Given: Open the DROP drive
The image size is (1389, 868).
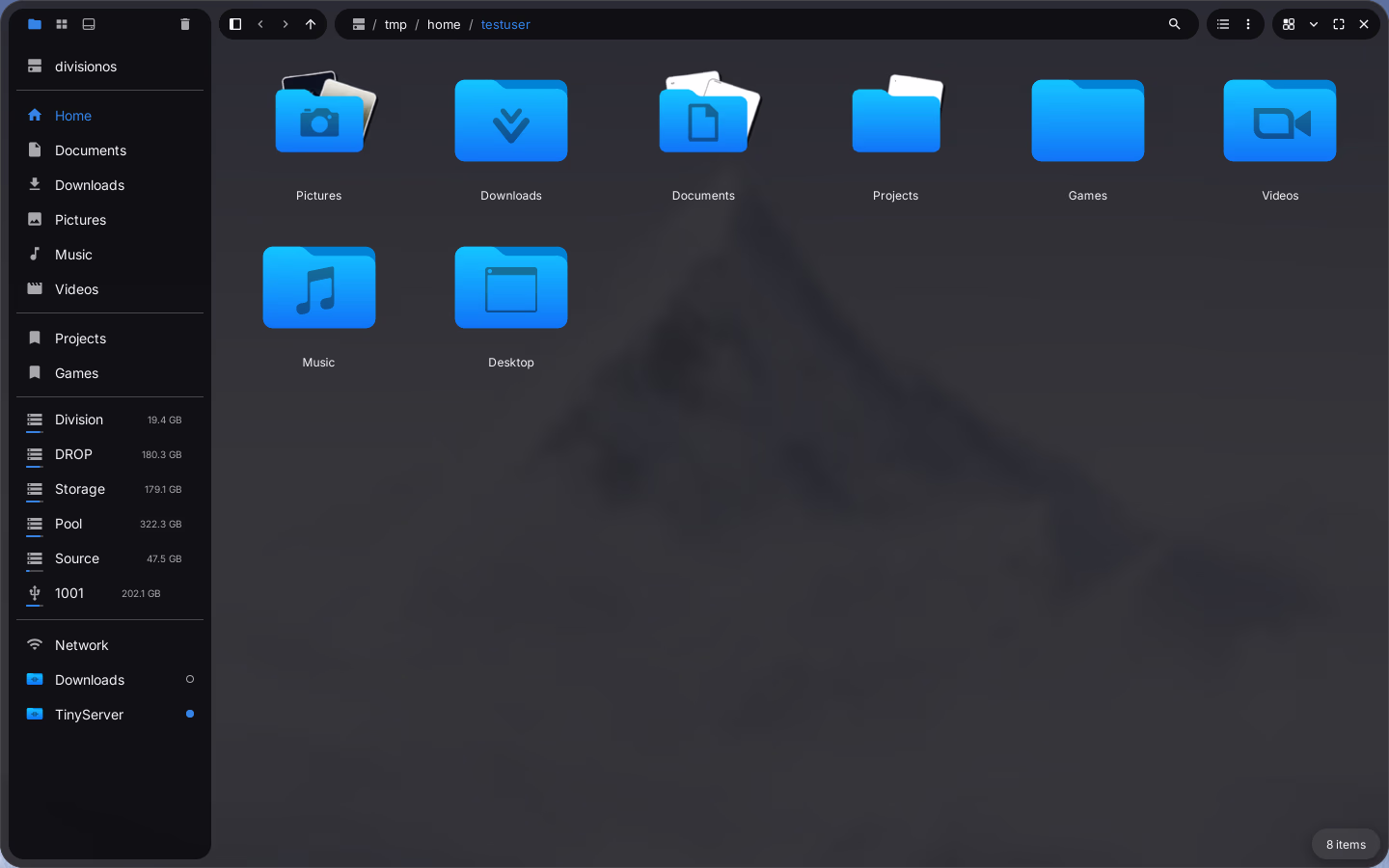Looking at the screenshot, I should click(x=110, y=454).
